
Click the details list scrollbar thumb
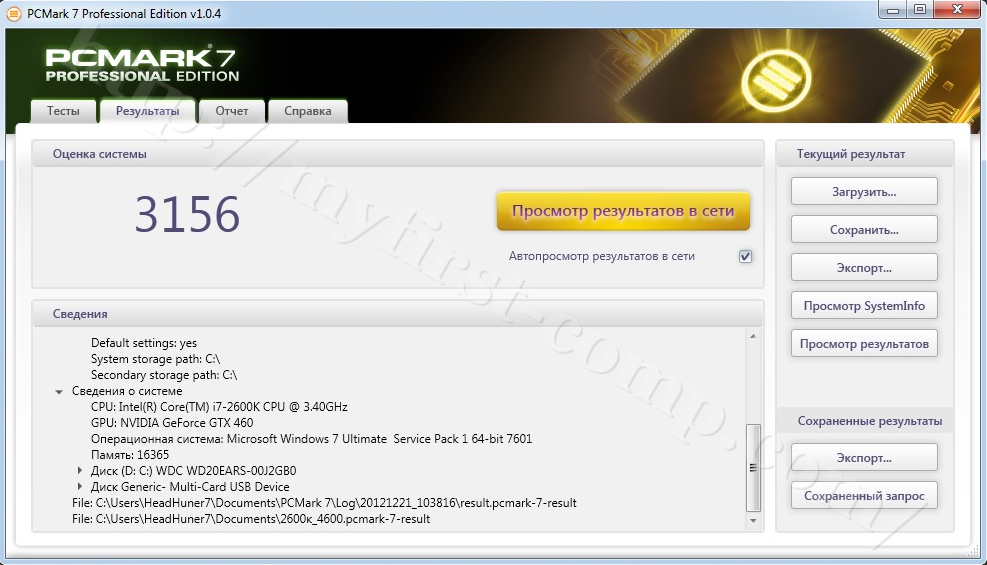(753, 467)
